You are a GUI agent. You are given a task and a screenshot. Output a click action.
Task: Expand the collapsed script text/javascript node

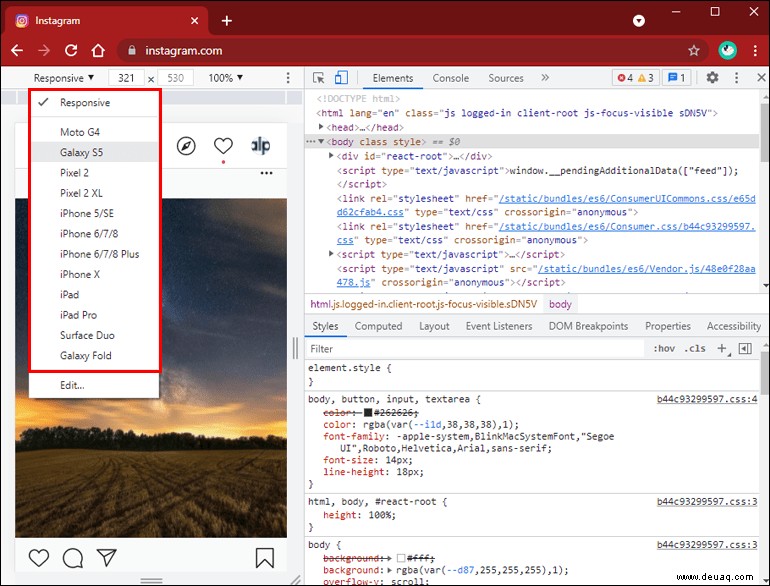tap(331, 254)
